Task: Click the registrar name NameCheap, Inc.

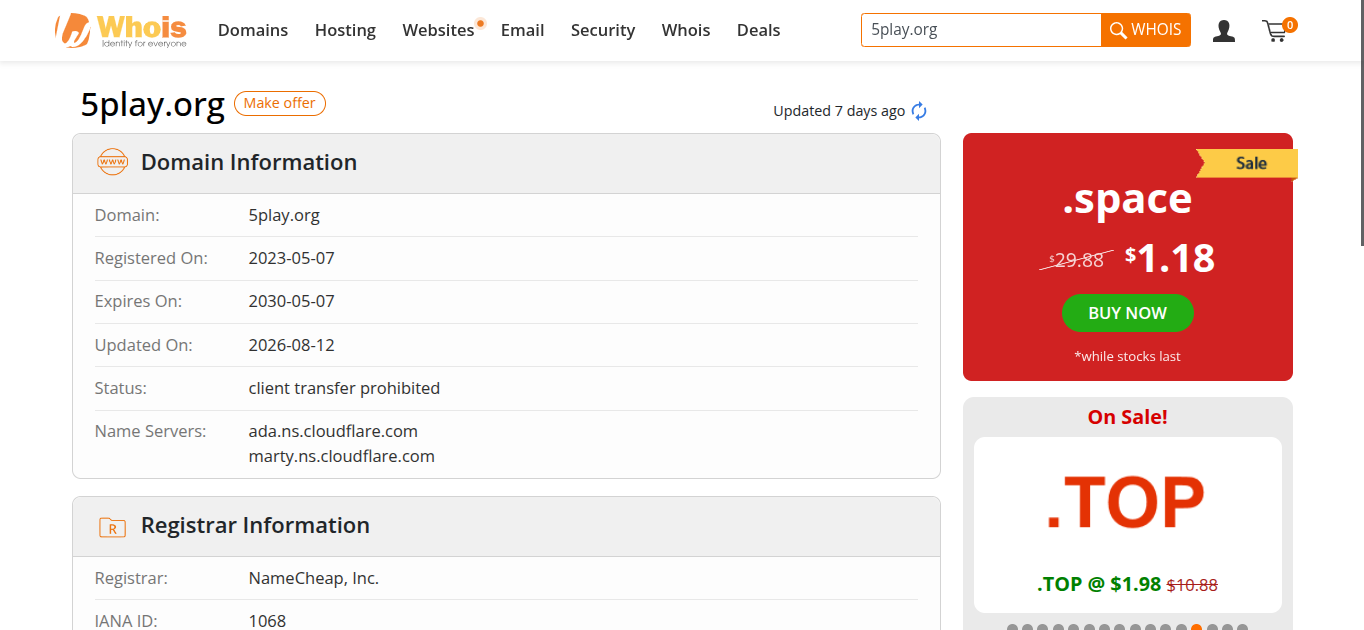Action: [314, 578]
